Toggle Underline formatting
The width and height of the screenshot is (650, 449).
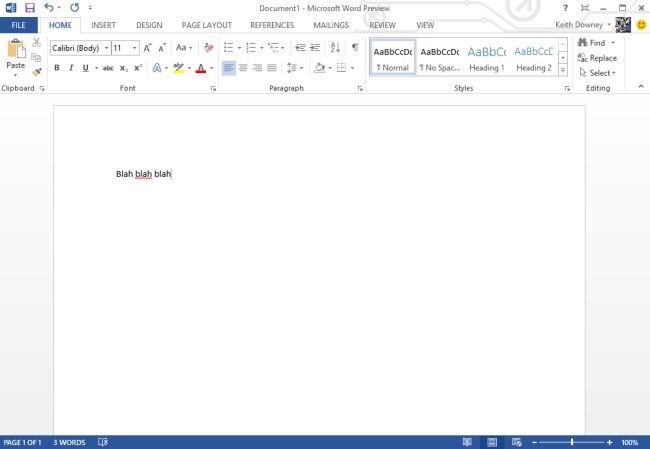tap(85, 68)
